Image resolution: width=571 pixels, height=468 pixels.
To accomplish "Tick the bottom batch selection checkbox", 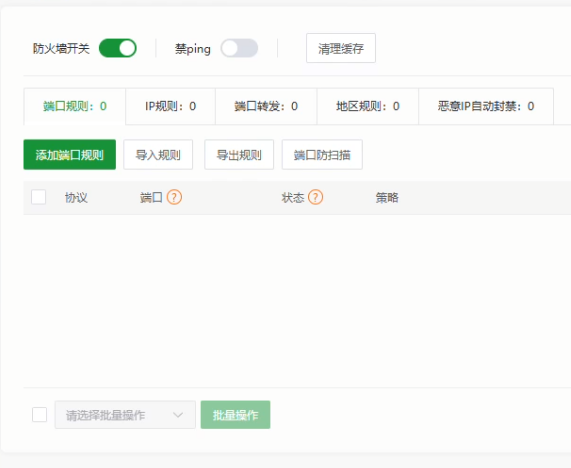I will point(39,414).
